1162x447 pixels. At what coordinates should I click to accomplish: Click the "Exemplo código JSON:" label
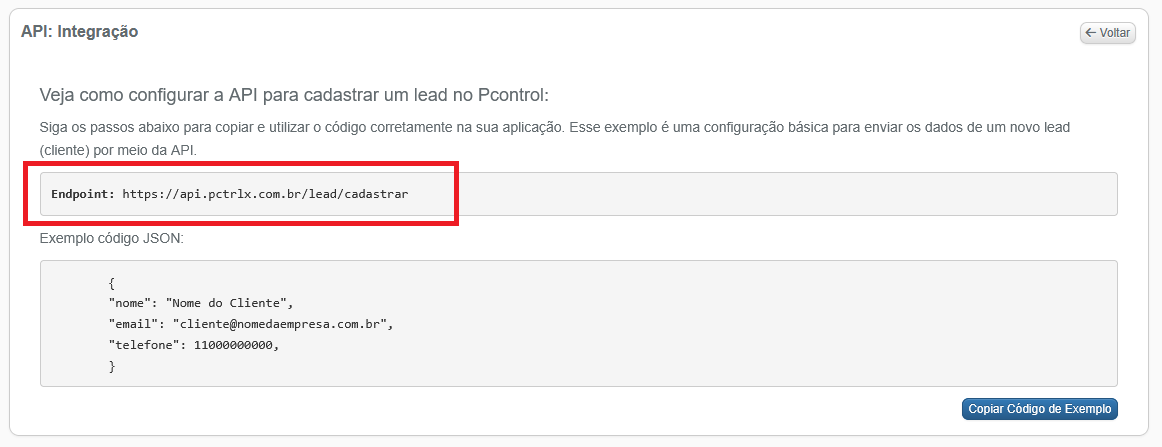tap(112, 239)
